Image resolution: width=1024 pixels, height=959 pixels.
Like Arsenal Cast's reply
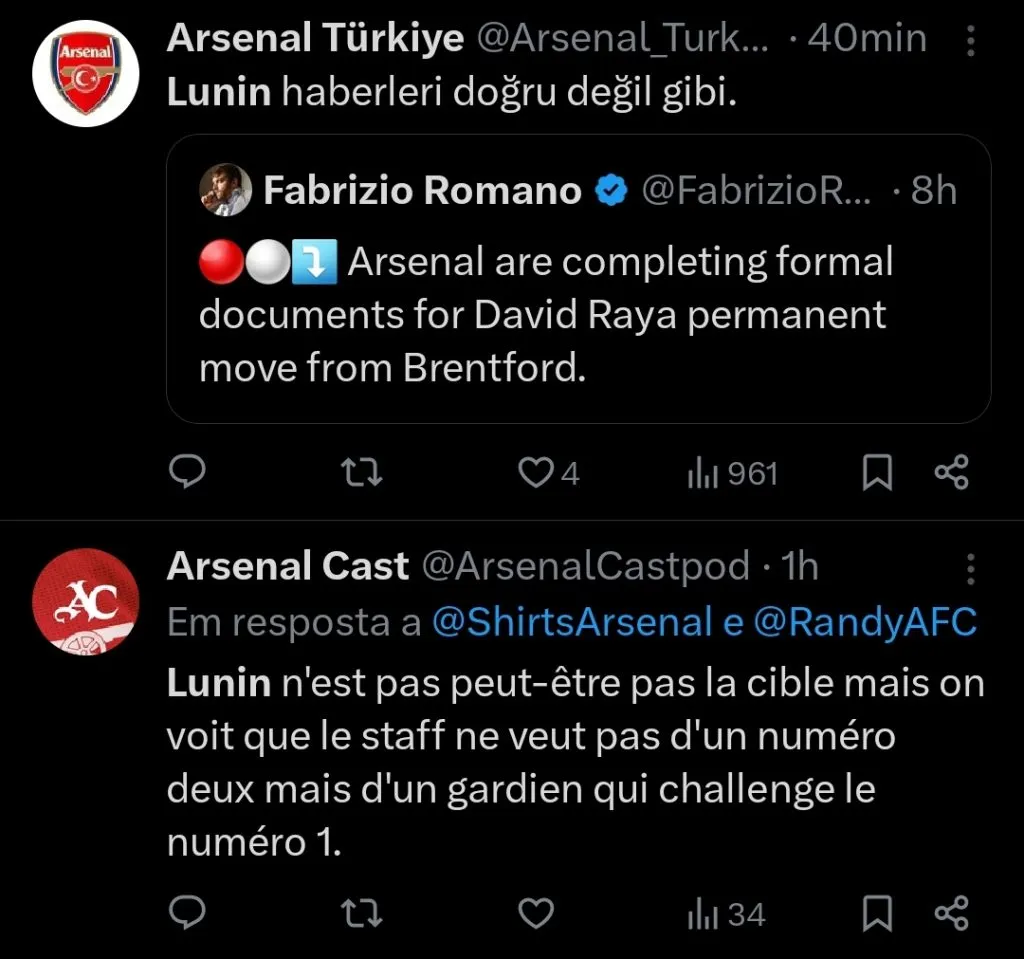click(536, 911)
